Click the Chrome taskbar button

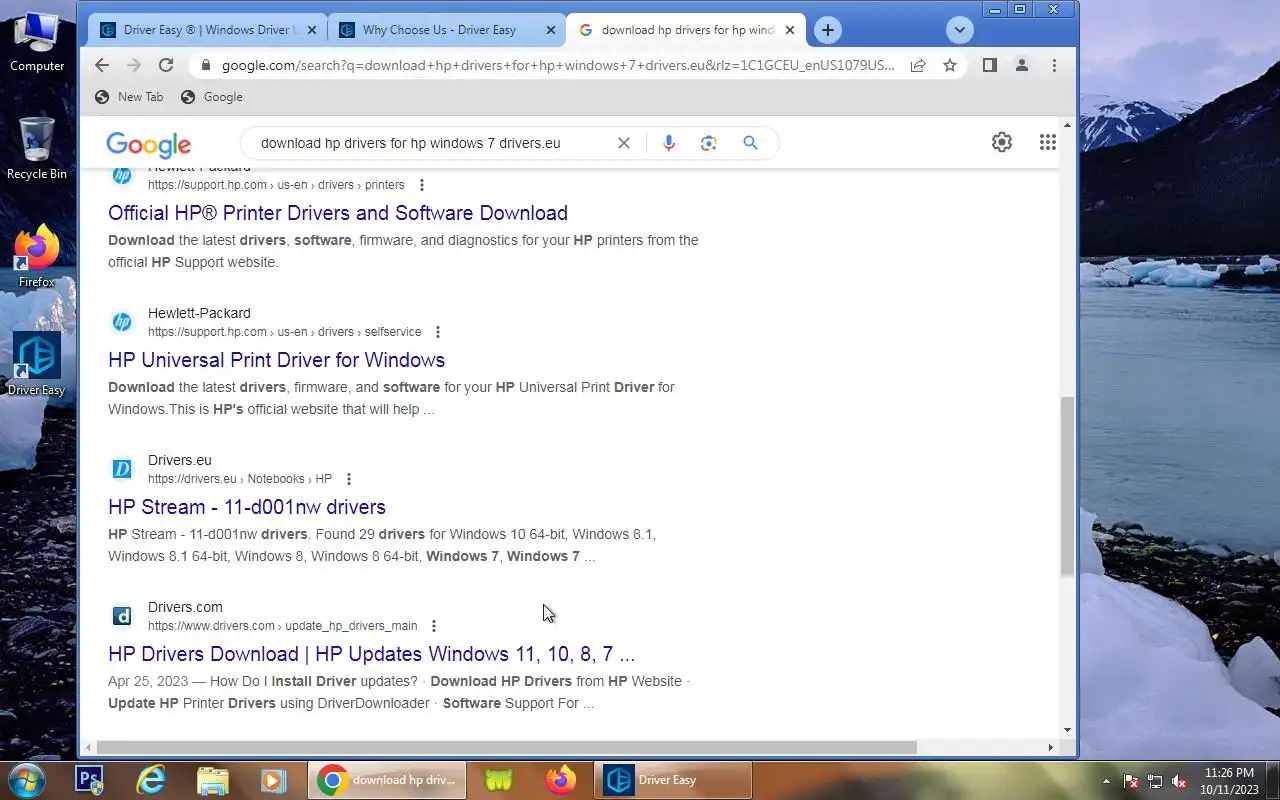(387, 780)
